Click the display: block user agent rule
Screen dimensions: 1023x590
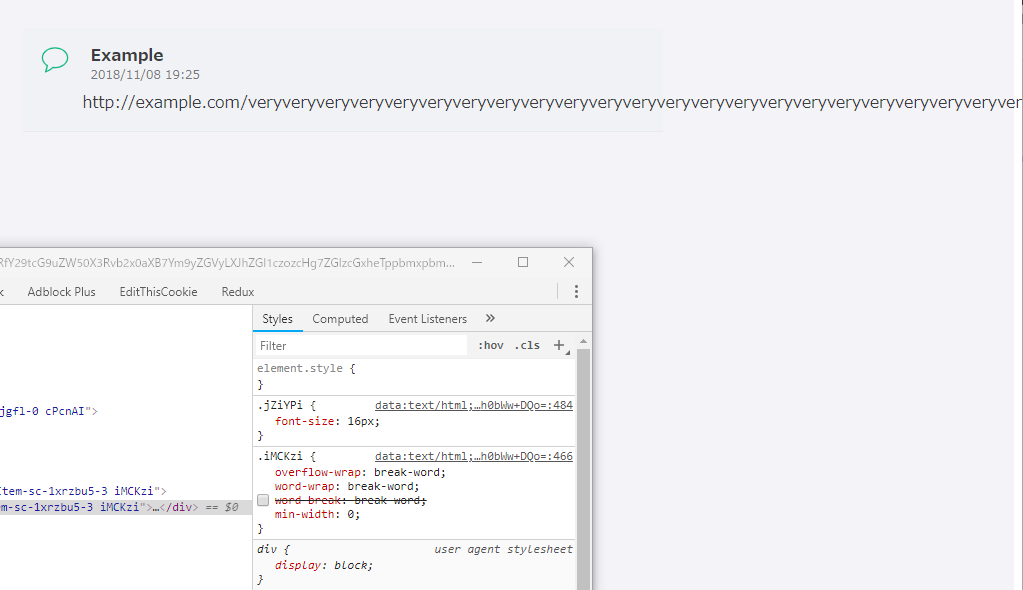324,565
